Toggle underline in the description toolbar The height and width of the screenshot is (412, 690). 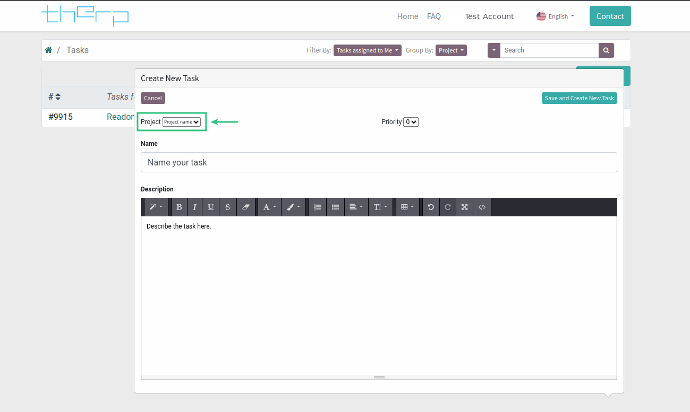[x=211, y=207]
